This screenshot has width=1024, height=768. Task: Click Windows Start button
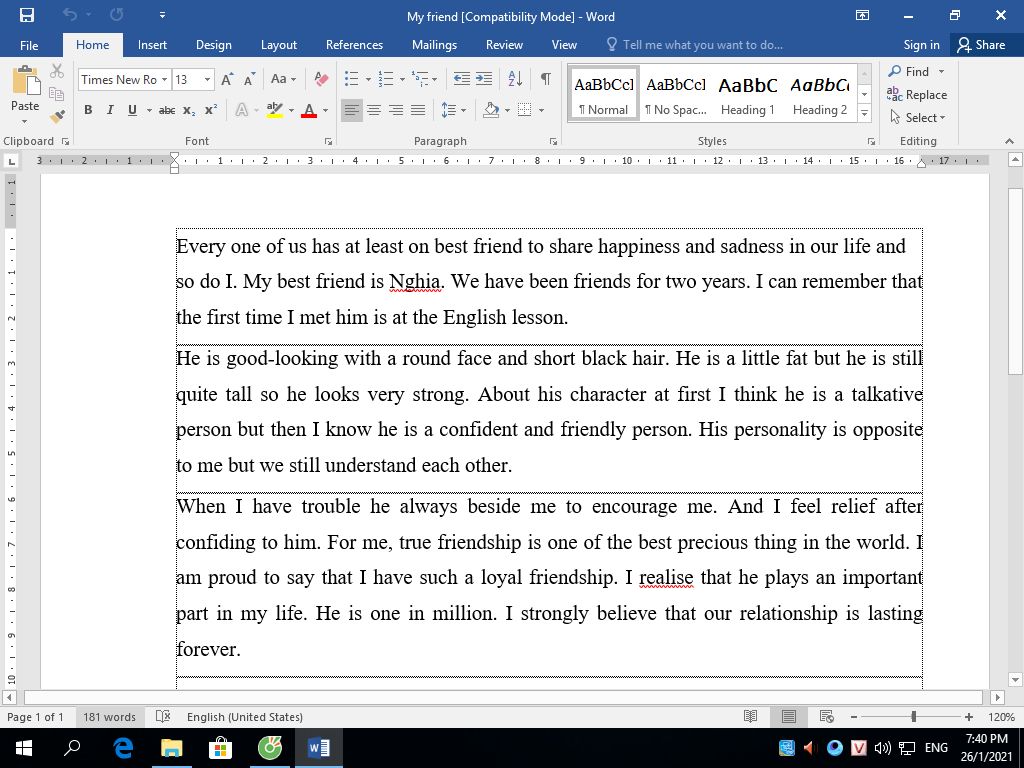(24, 748)
